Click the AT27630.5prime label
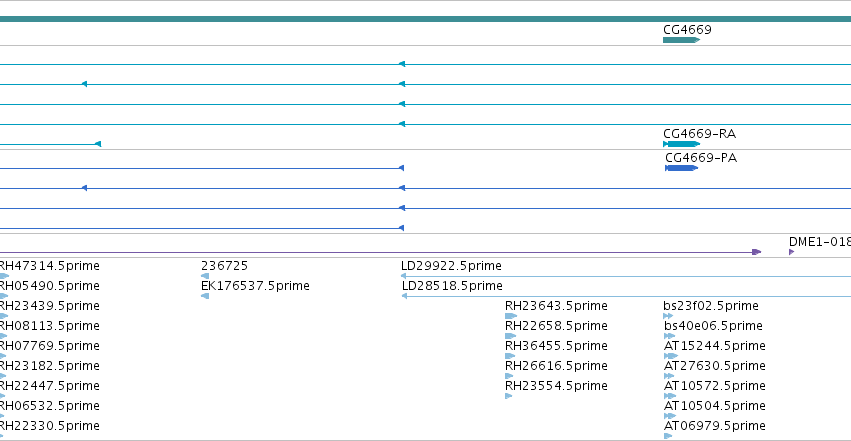 714,366
